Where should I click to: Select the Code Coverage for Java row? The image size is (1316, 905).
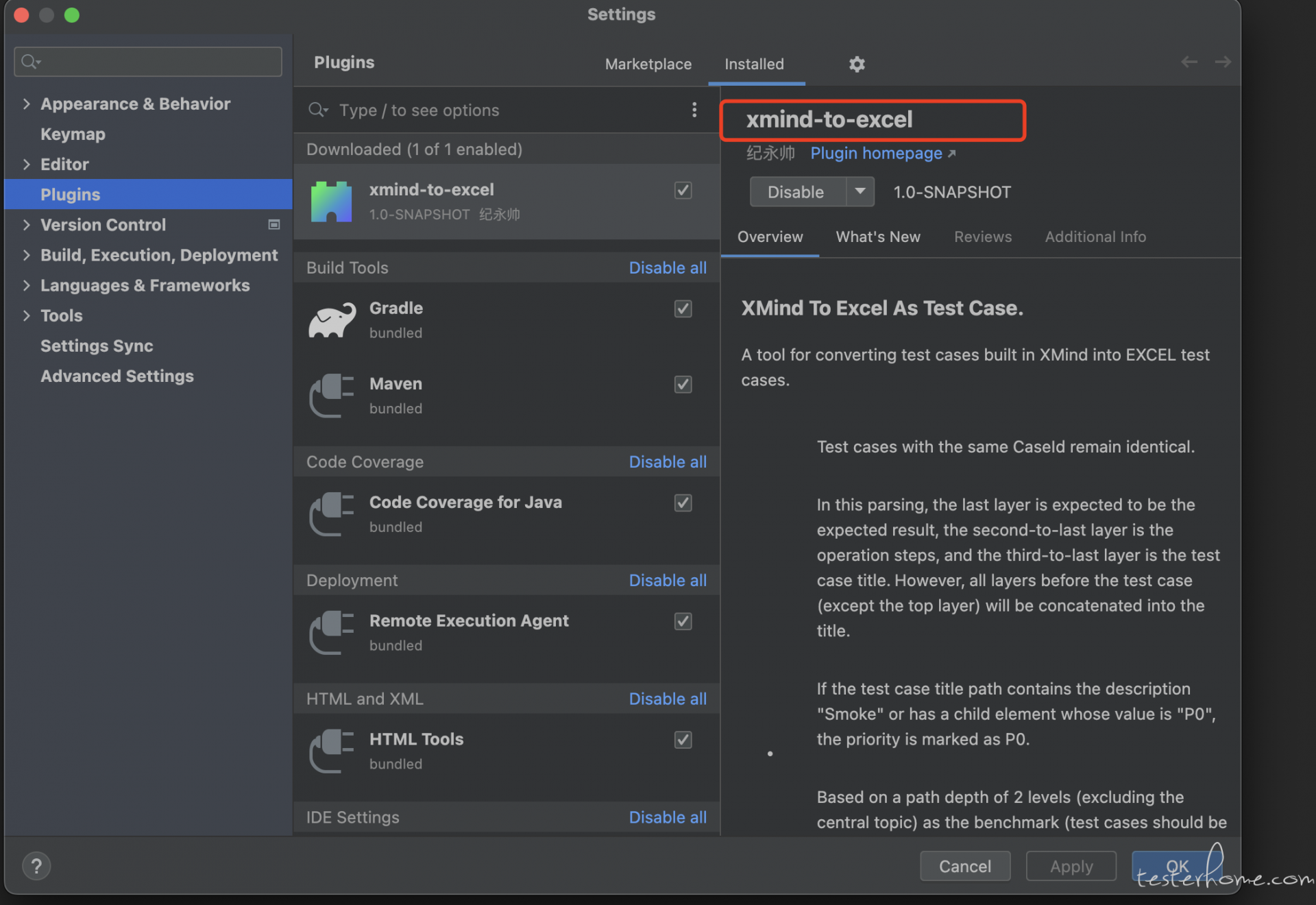click(x=507, y=514)
